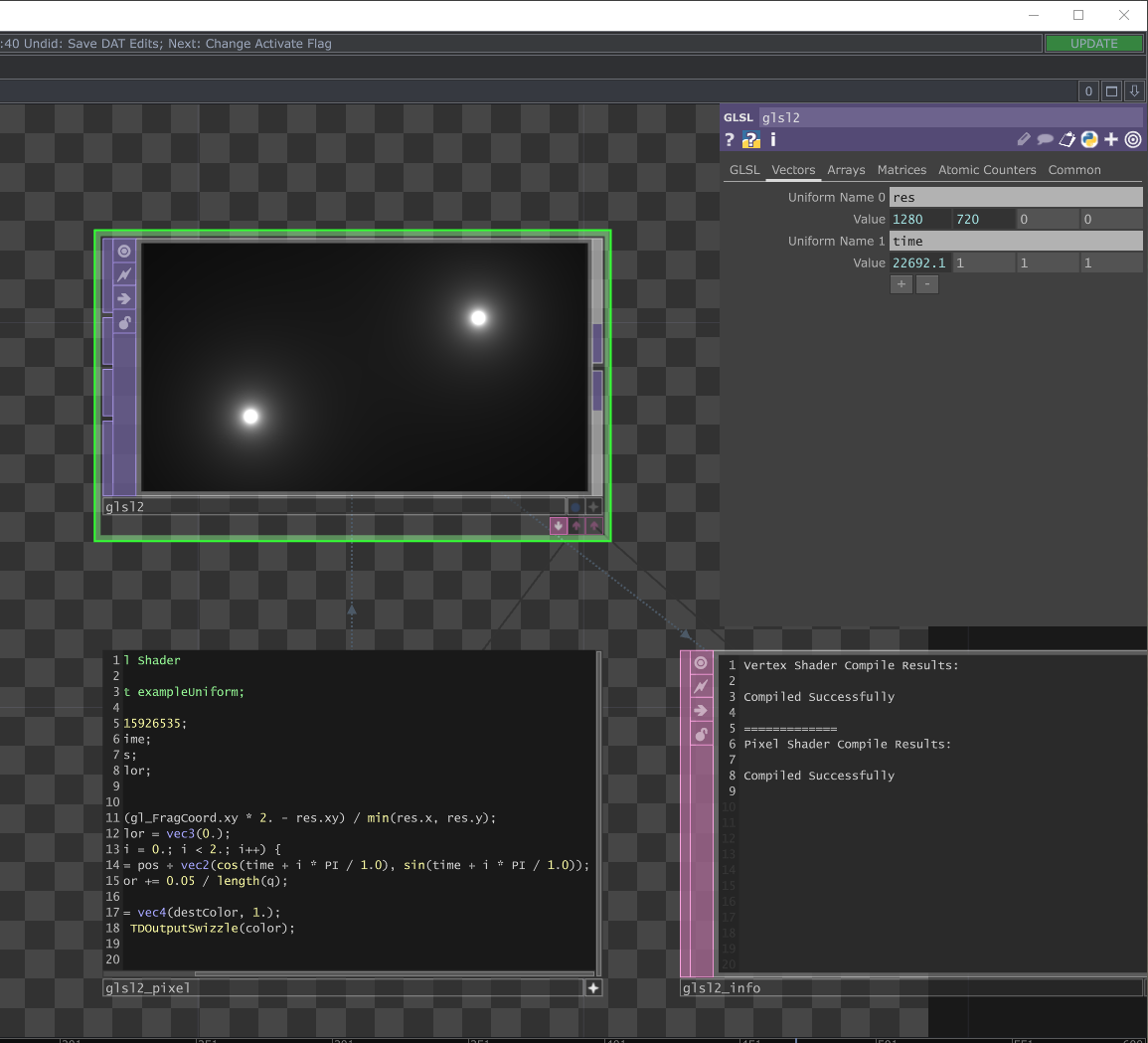Open the Atomic Counters tab

(x=986, y=170)
